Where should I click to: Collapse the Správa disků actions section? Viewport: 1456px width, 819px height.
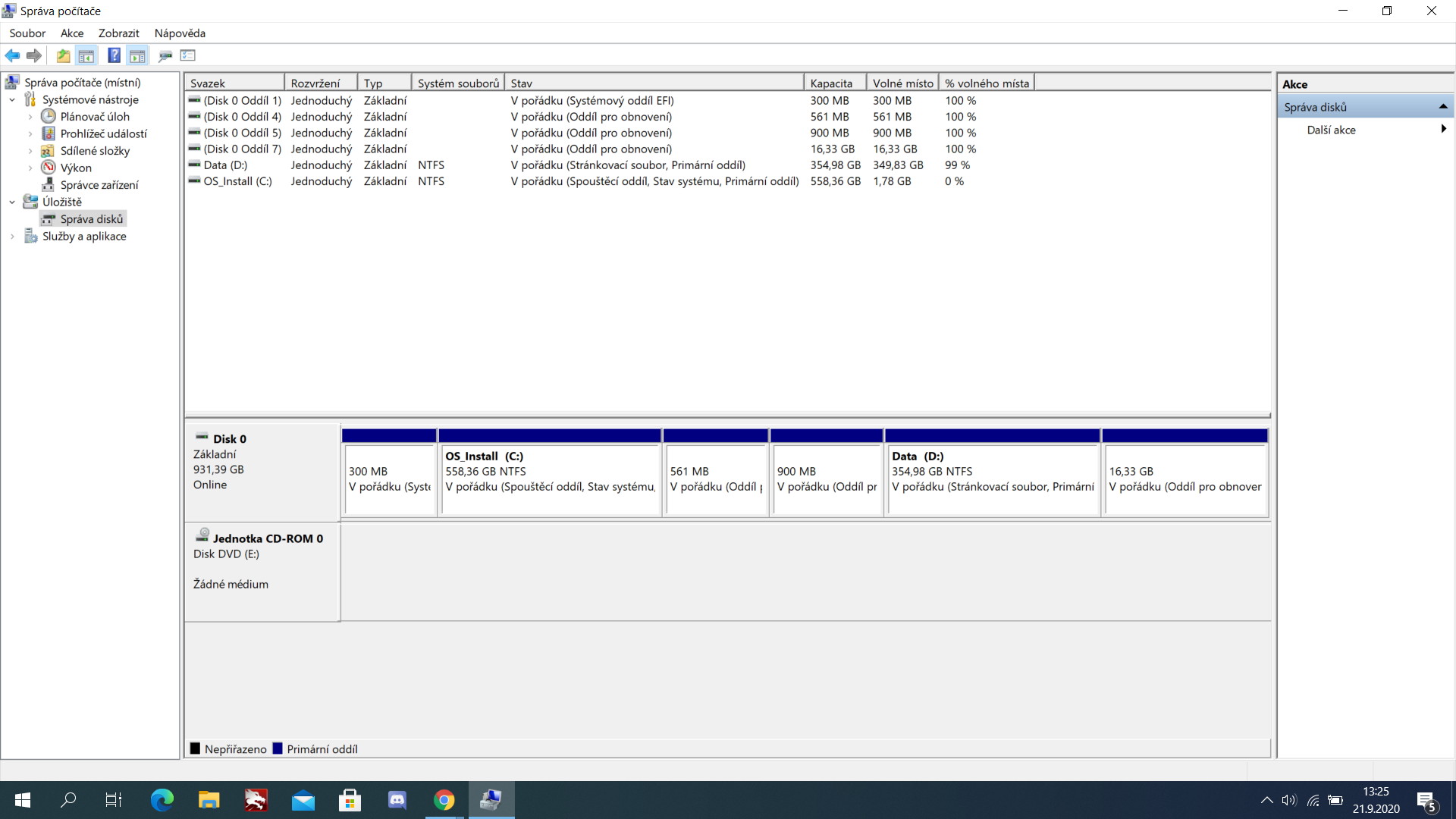point(1443,107)
